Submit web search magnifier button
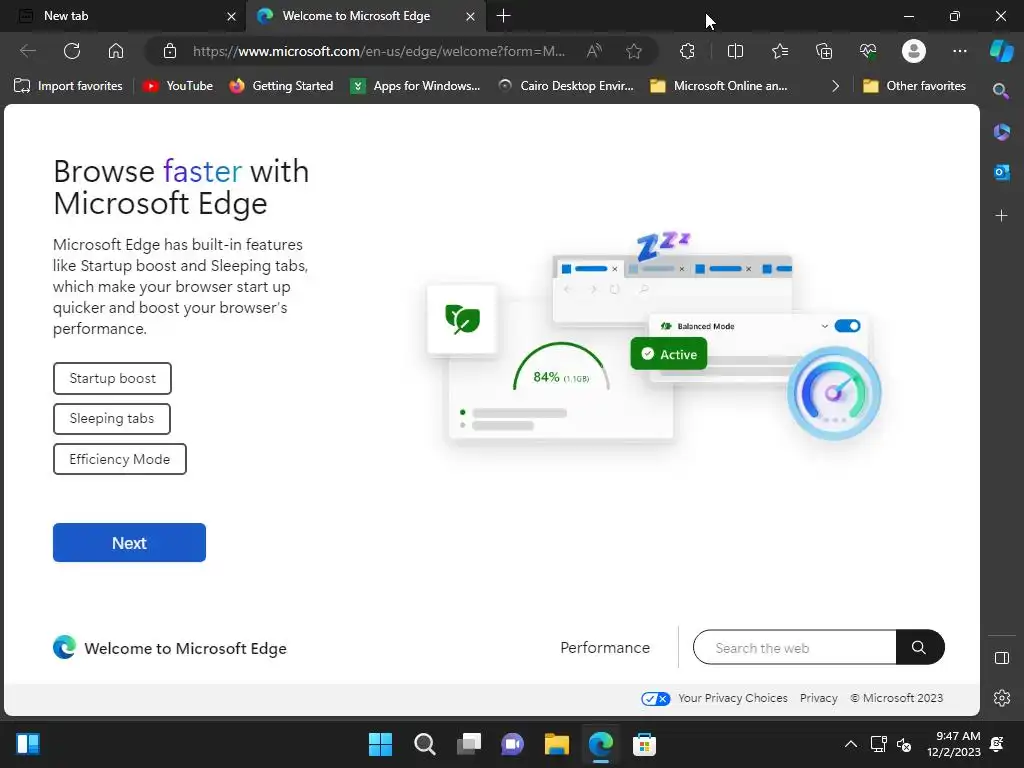Image resolution: width=1024 pixels, height=768 pixels. pyautogui.click(x=920, y=647)
